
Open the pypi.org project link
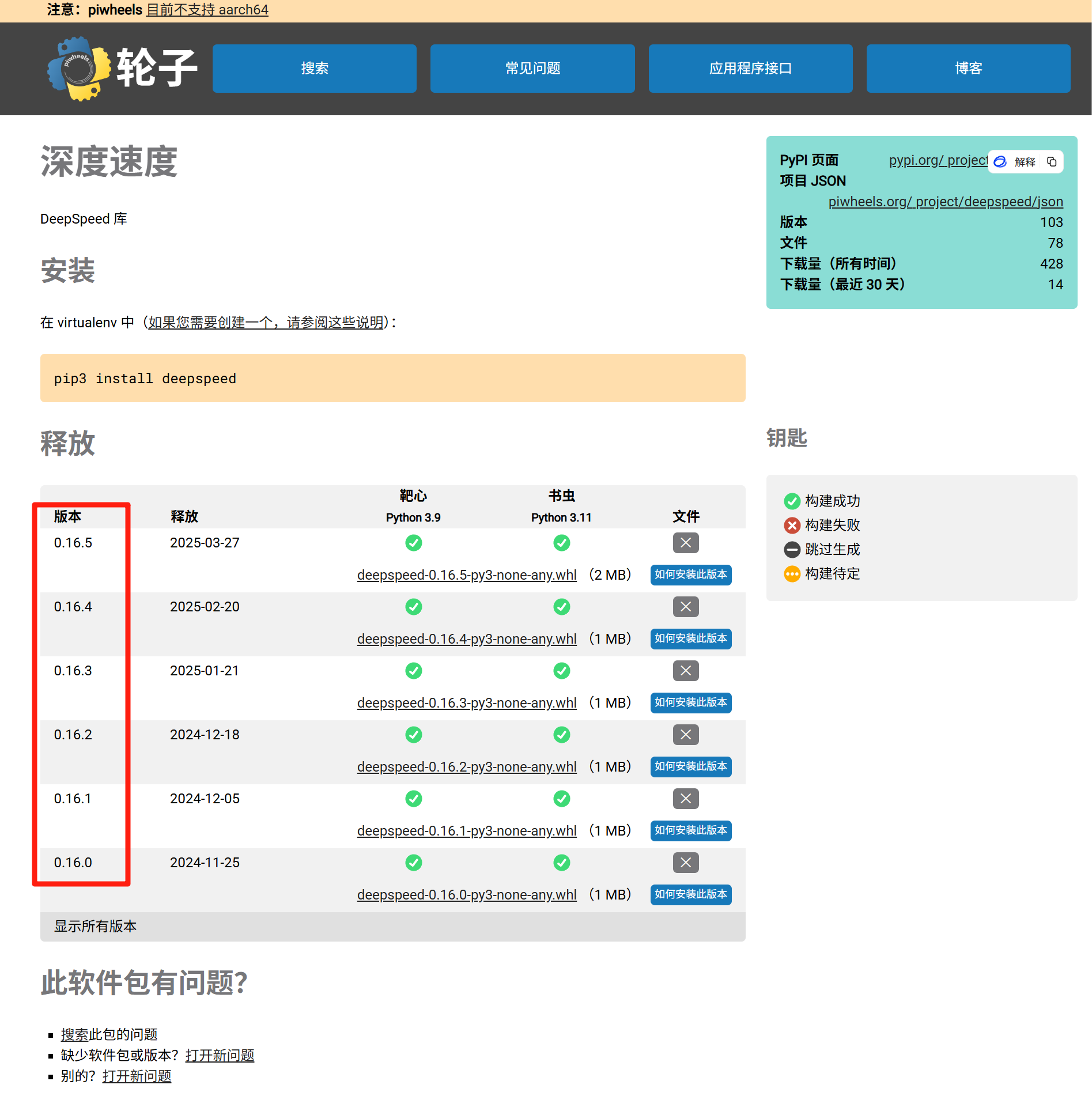938,160
